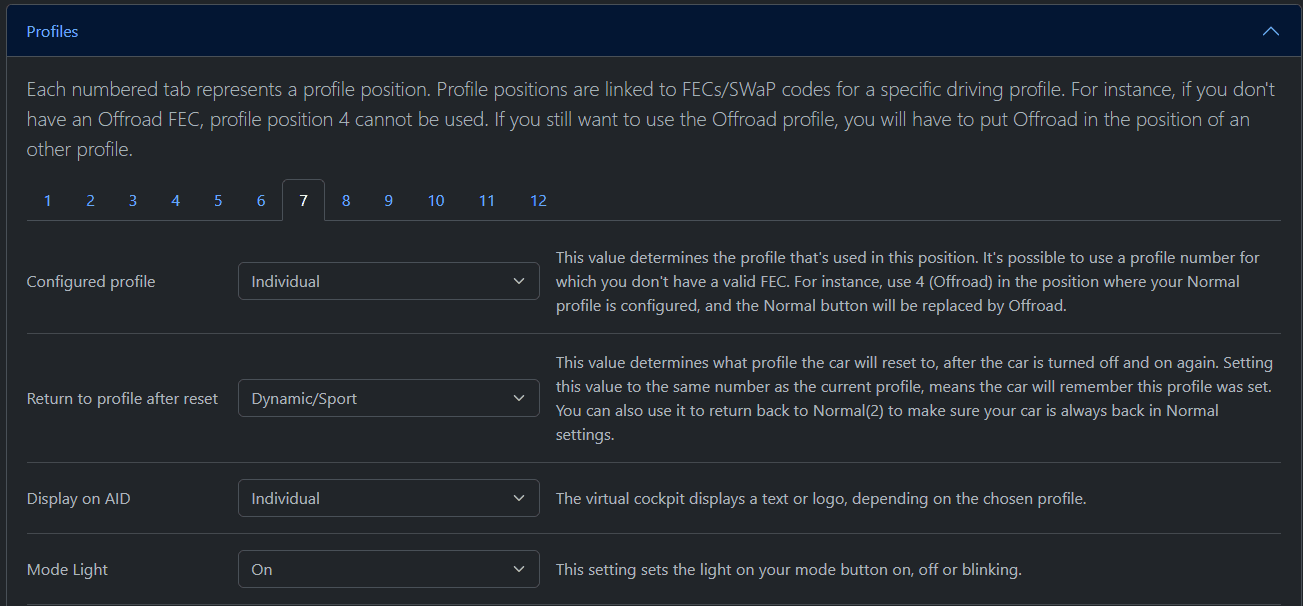Image resolution: width=1303 pixels, height=606 pixels.
Task: Switch to profile position tab 2
Action: tap(90, 201)
